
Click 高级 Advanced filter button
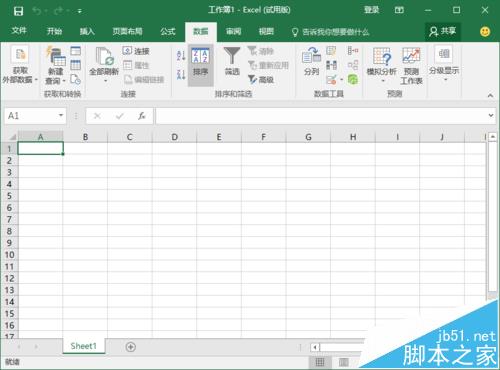[261, 79]
